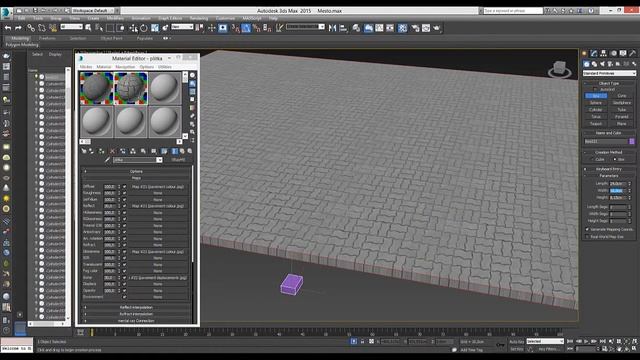Open Material Editor's Navigation menu

coord(125,67)
